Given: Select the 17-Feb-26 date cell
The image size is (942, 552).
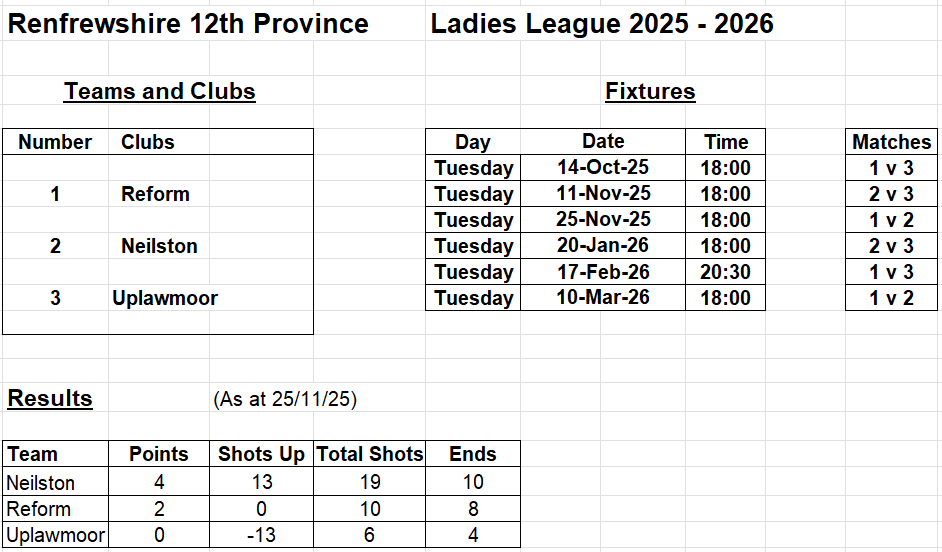Looking at the screenshot, I should (603, 272).
